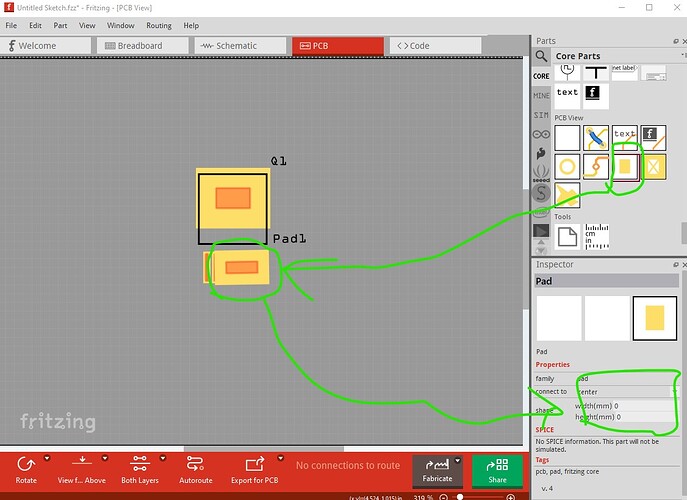Click the Fabricate button
This screenshot has height=500, width=687.
click(x=437, y=471)
